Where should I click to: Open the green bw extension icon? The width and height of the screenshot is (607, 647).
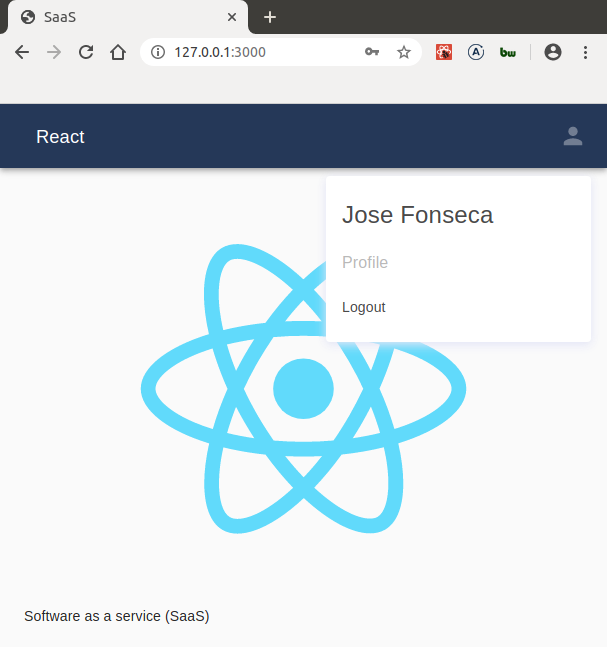click(508, 52)
